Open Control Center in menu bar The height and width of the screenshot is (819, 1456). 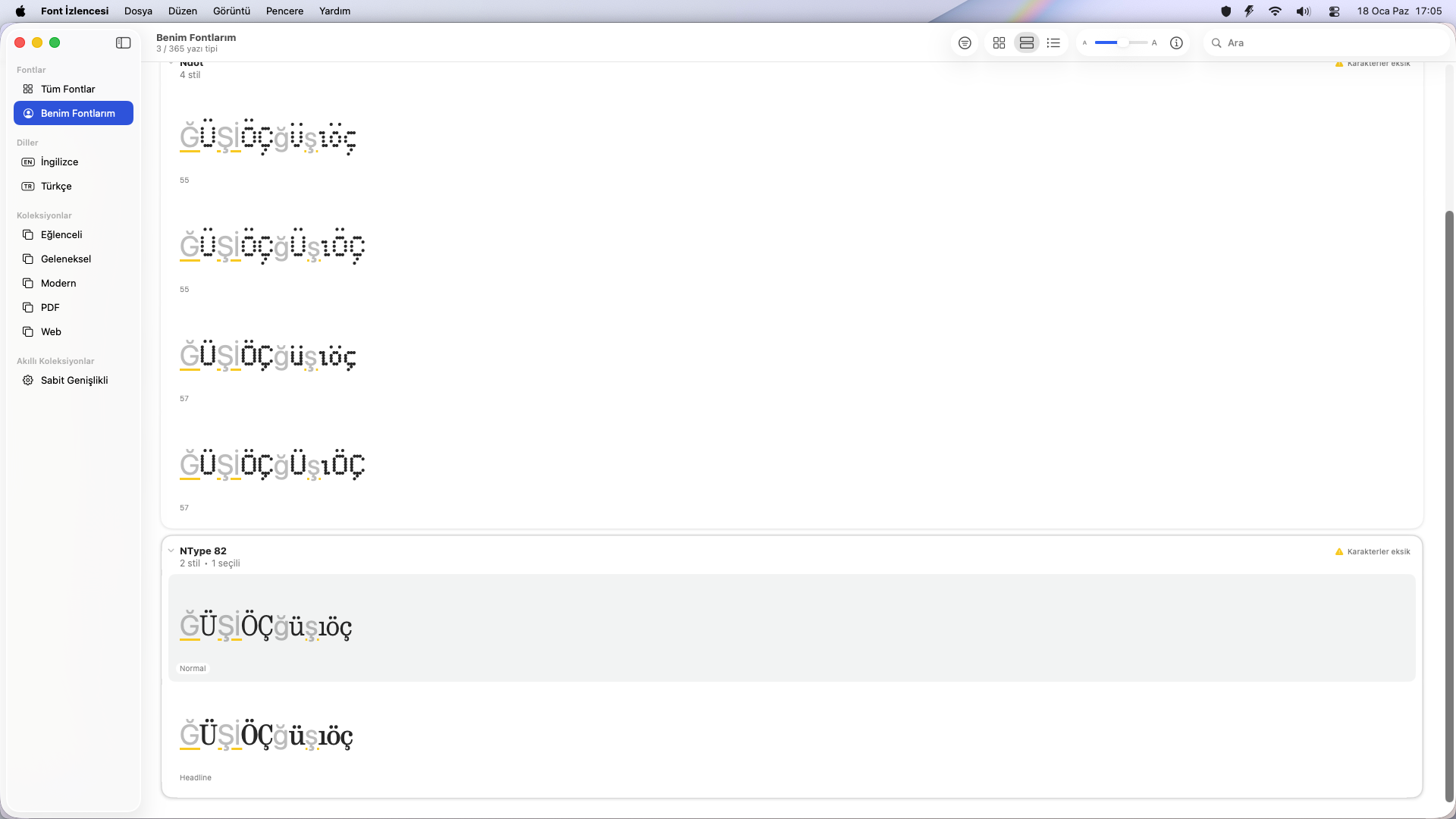(1334, 11)
